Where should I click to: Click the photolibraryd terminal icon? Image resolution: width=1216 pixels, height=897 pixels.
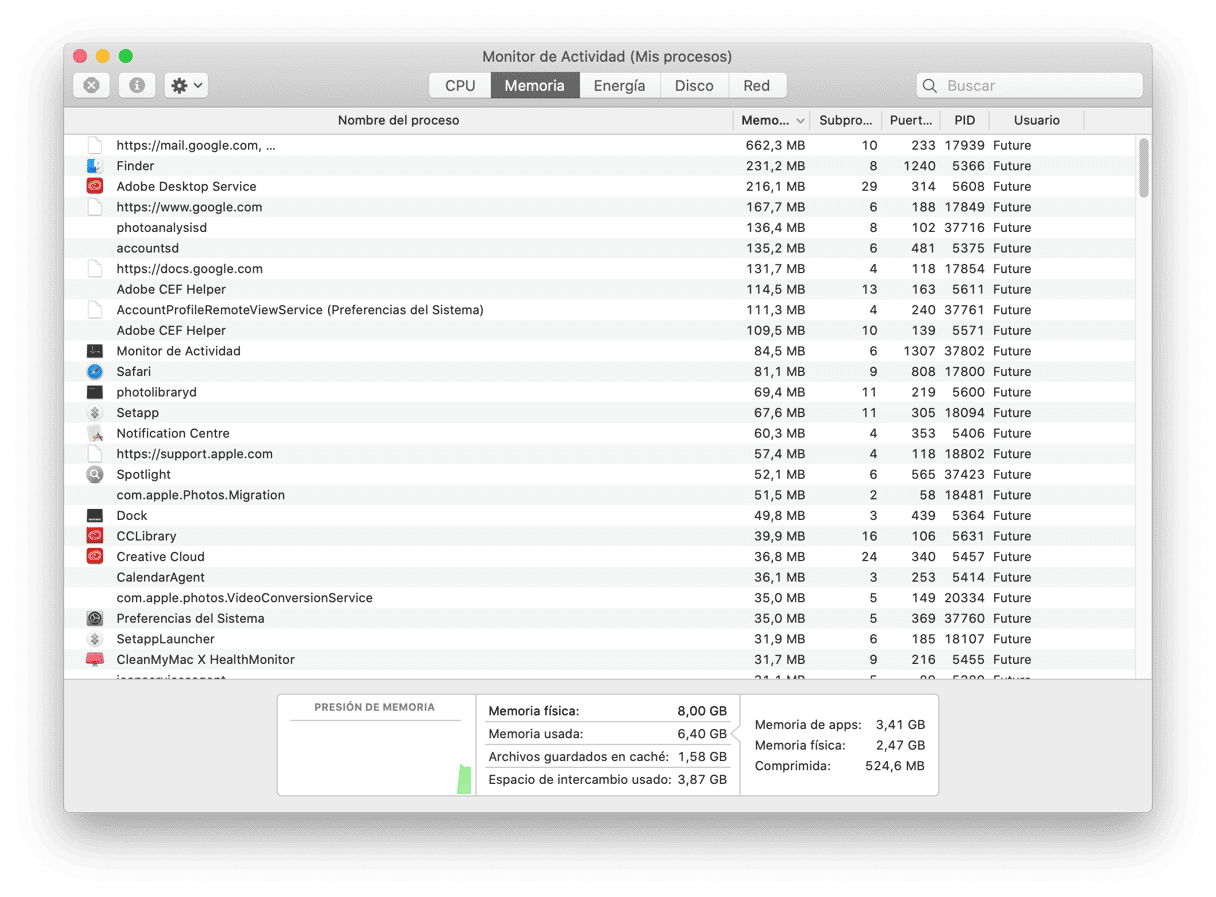tap(95, 392)
